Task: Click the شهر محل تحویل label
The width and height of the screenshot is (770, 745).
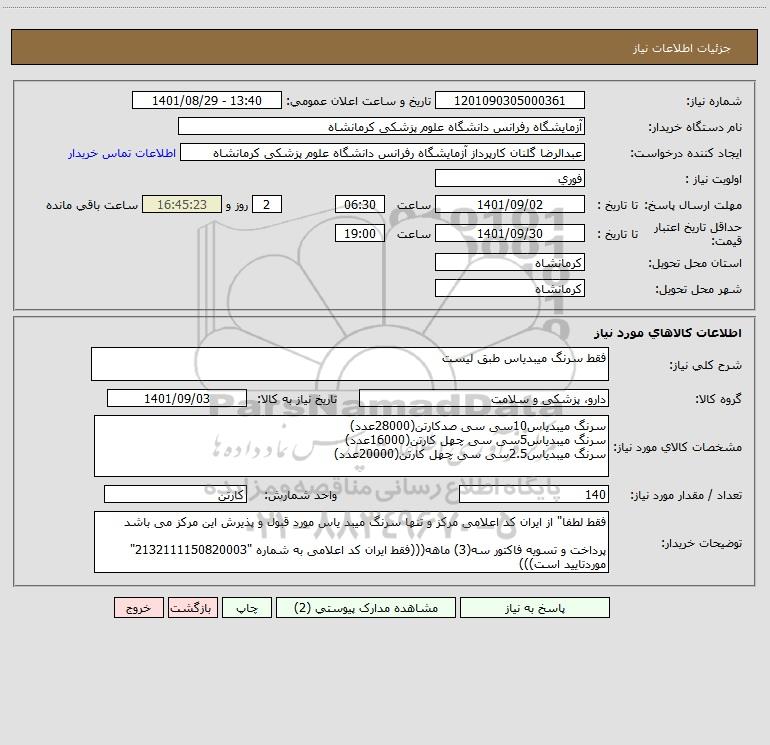Action: (x=699, y=290)
